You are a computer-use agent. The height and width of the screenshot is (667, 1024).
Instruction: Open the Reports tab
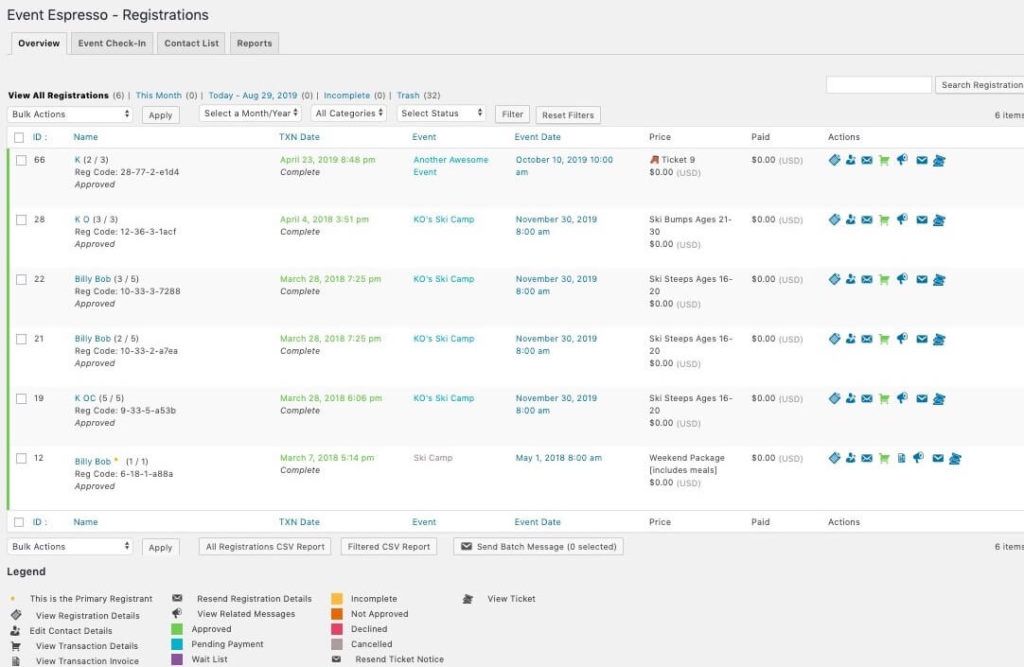[254, 43]
